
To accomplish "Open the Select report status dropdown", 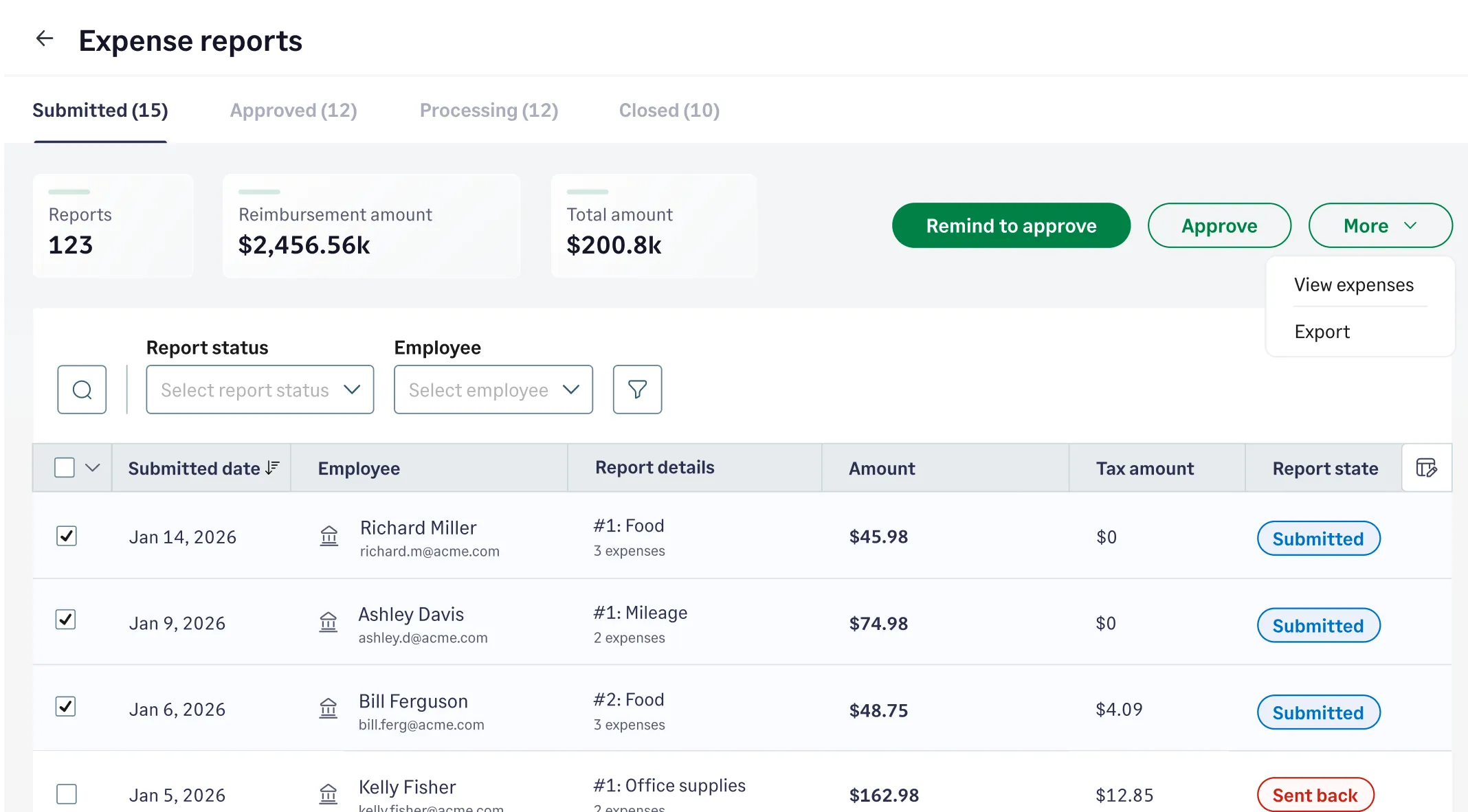I will 259,390.
